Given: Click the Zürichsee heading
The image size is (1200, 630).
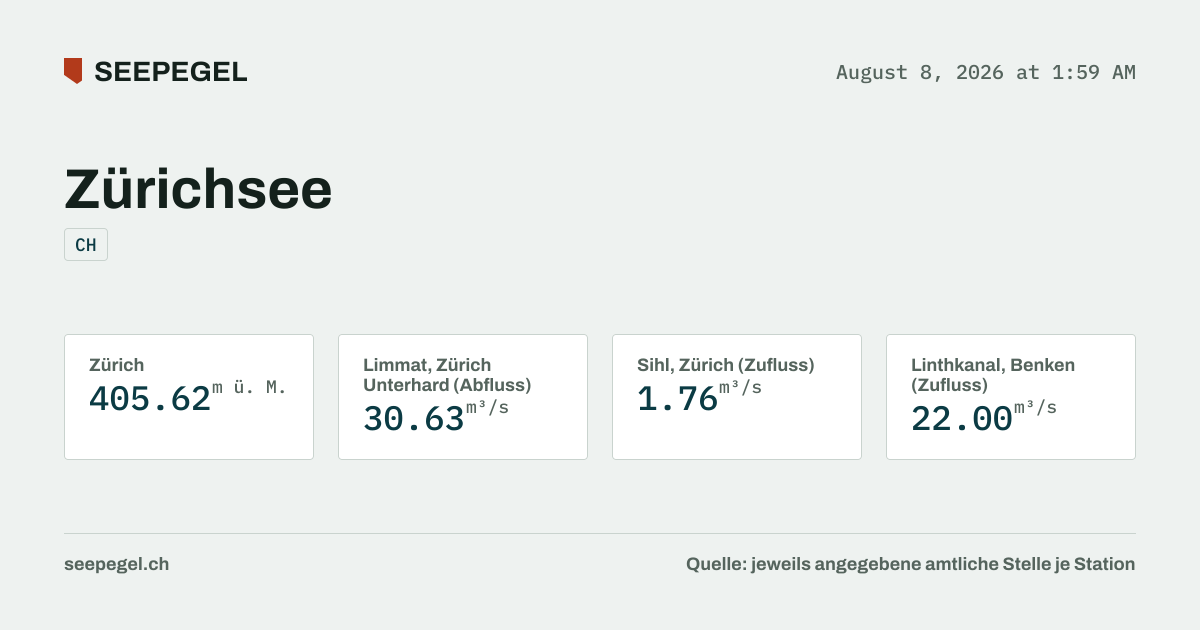Looking at the screenshot, I should [x=198, y=189].
